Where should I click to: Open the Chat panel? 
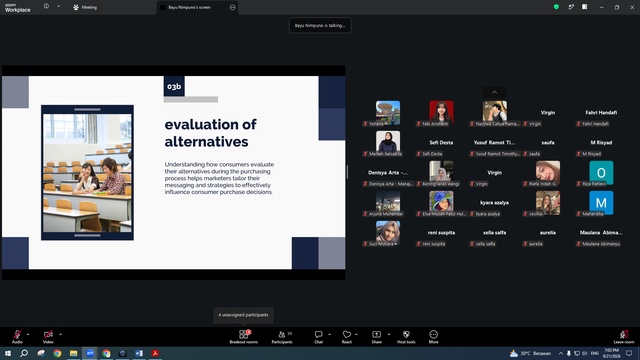tap(318, 336)
